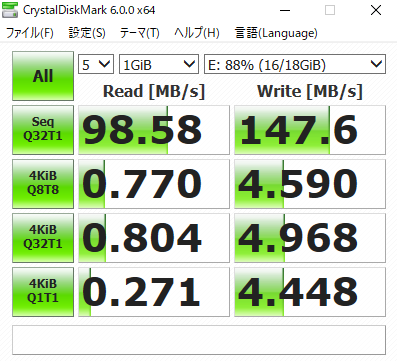This screenshot has width=397, height=361.
Task: Expand the 1GiB test size dropdown
Action: click(159, 64)
